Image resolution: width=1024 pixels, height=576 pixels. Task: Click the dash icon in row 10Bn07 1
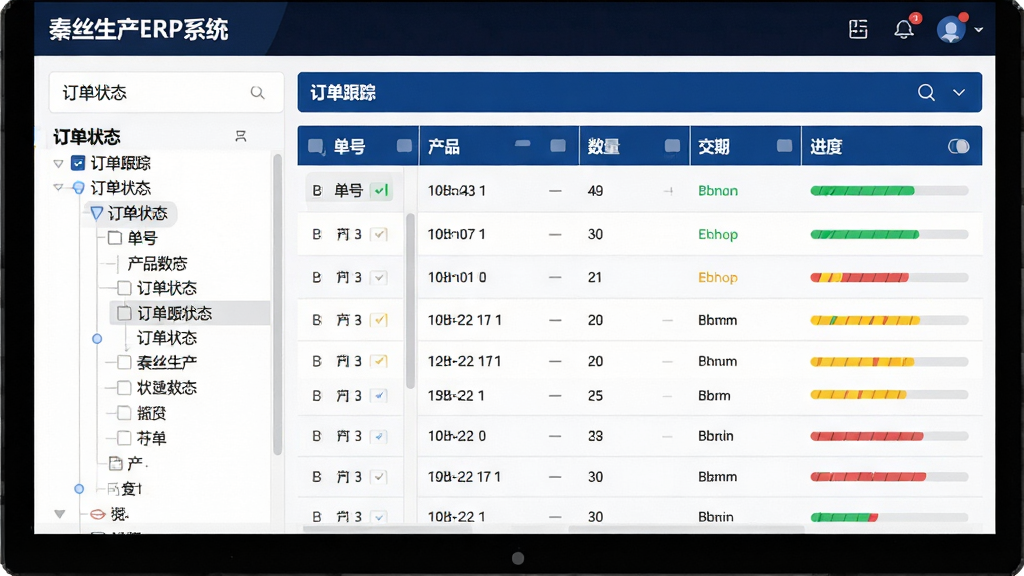coord(555,234)
